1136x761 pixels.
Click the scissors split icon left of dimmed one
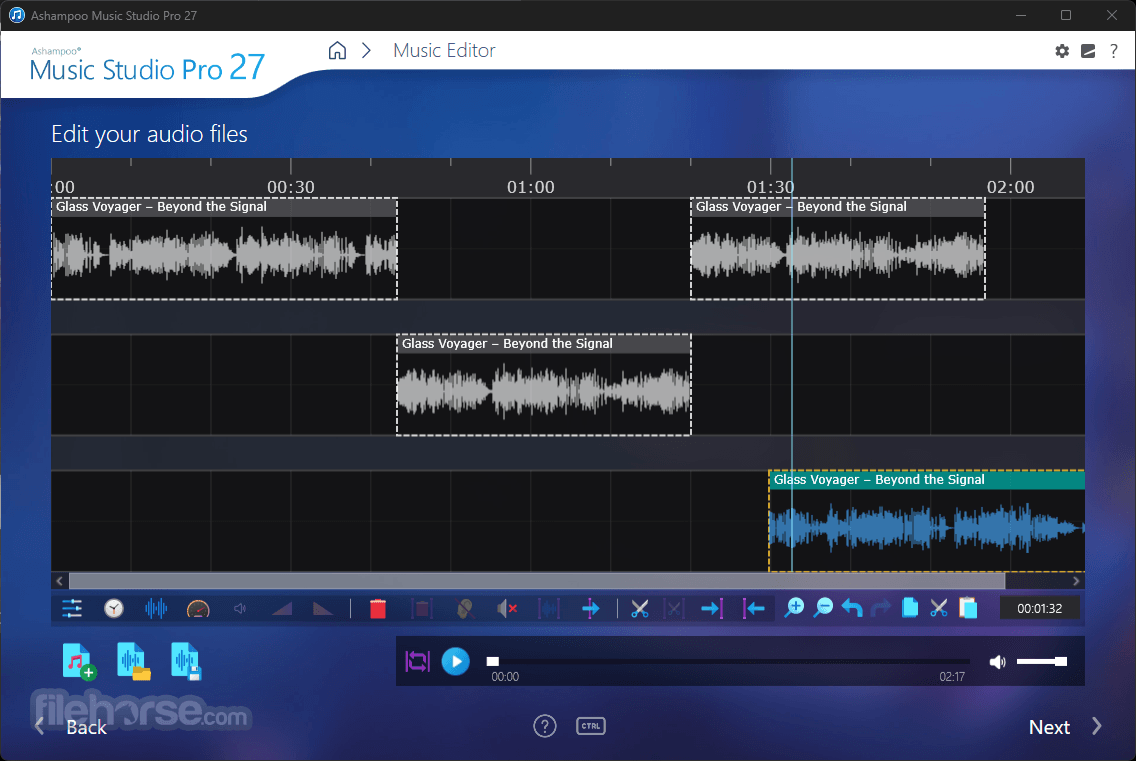(x=639, y=608)
